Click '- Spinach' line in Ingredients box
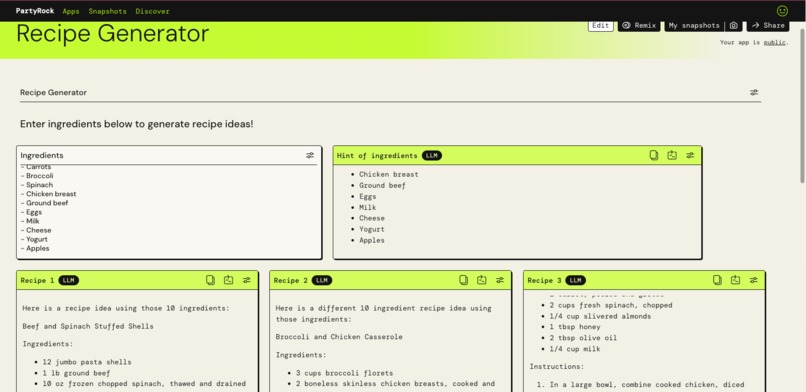The image size is (806, 392). click(x=37, y=185)
